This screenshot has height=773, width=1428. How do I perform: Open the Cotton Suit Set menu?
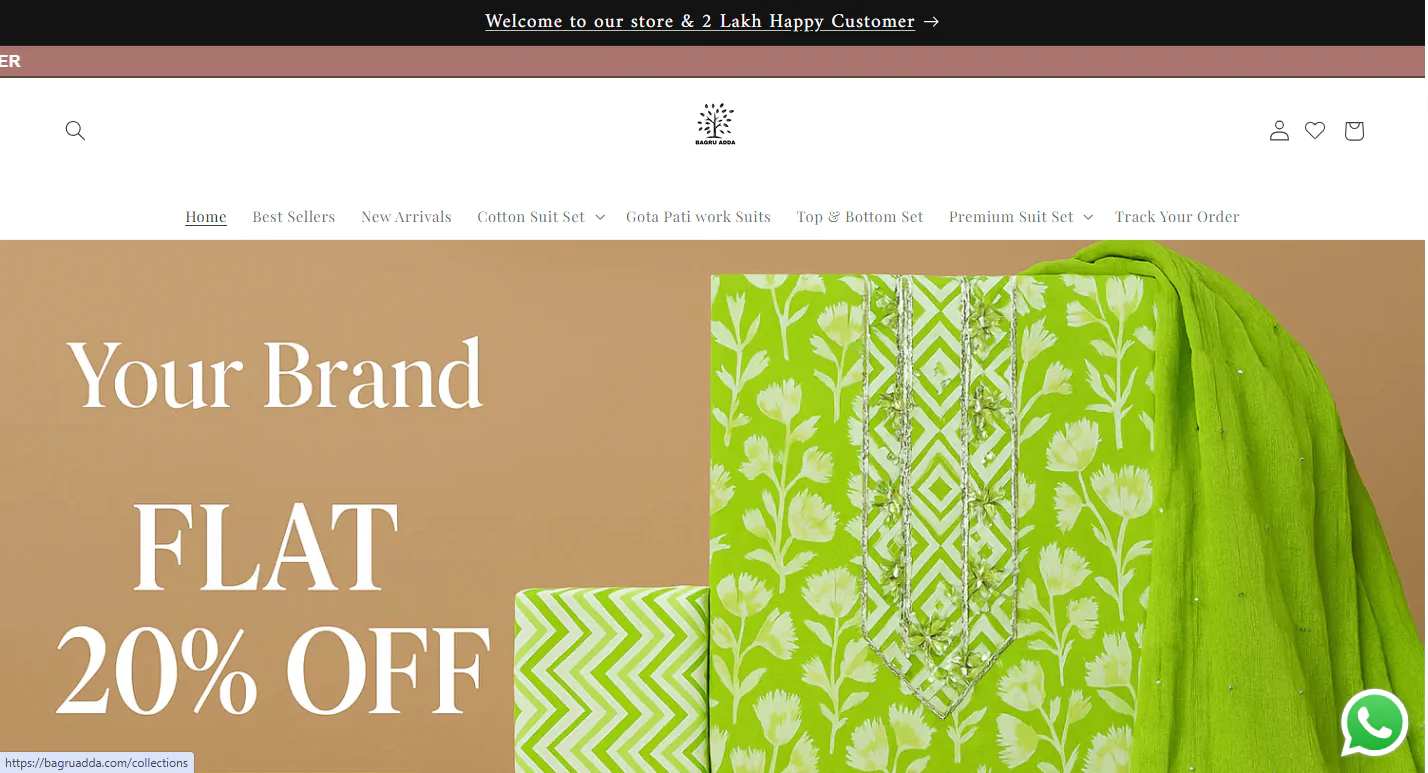pyautogui.click(x=531, y=217)
